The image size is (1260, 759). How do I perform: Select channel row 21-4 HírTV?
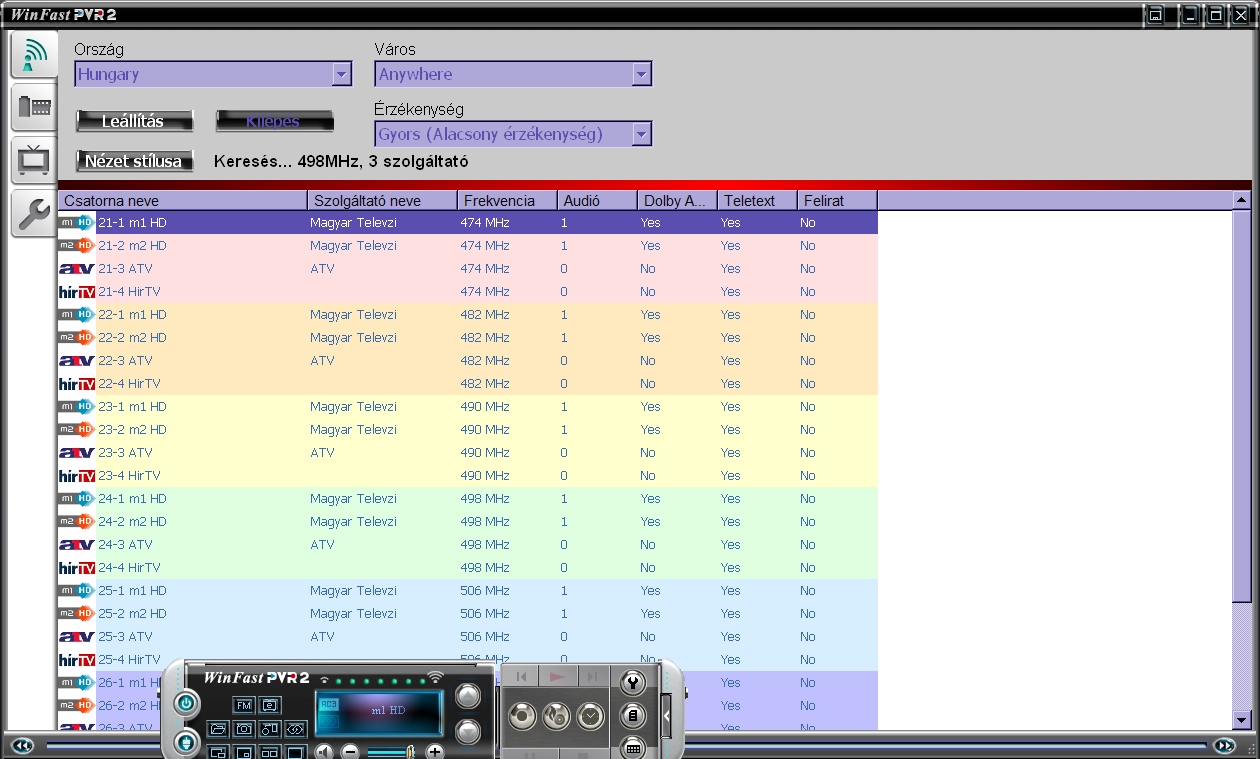pos(468,291)
